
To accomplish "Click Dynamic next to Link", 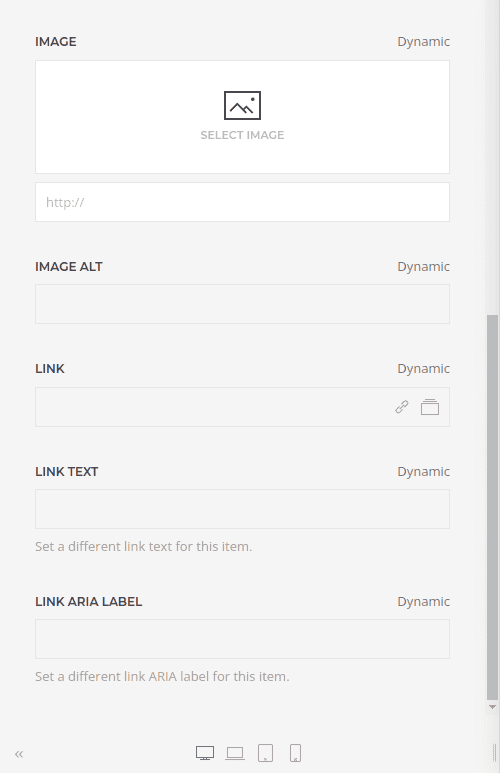I will point(424,368).
